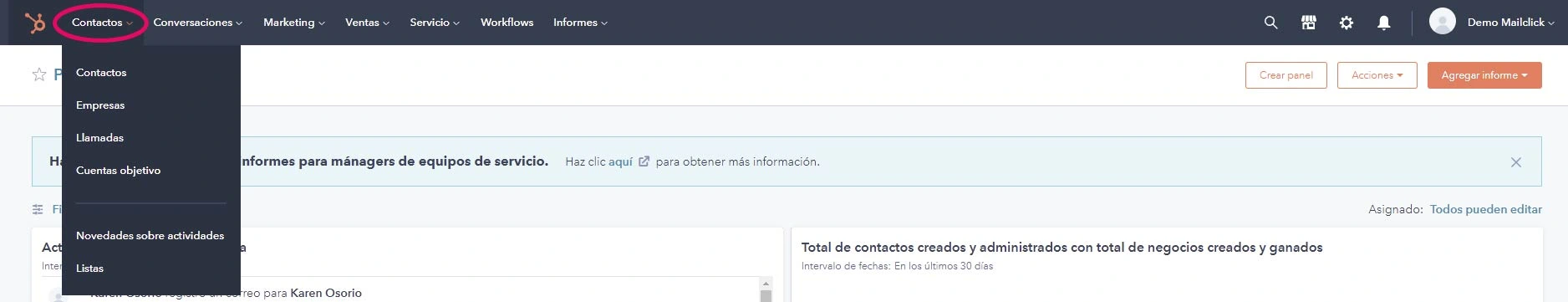Follow the aquí link in the banner
This screenshot has width=1568, height=302.
tap(620, 161)
